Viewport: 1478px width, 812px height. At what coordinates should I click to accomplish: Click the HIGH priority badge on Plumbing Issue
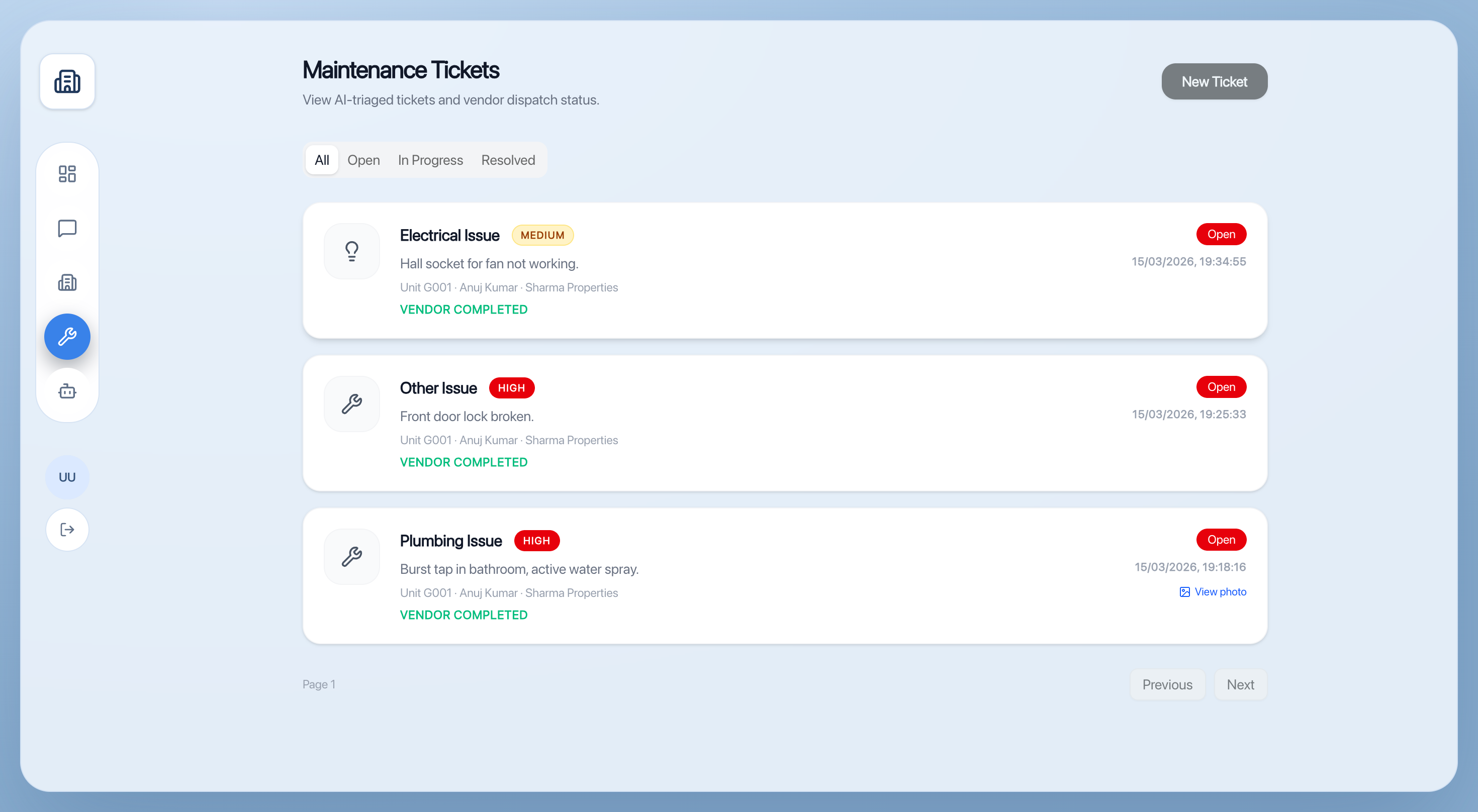coord(536,540)
